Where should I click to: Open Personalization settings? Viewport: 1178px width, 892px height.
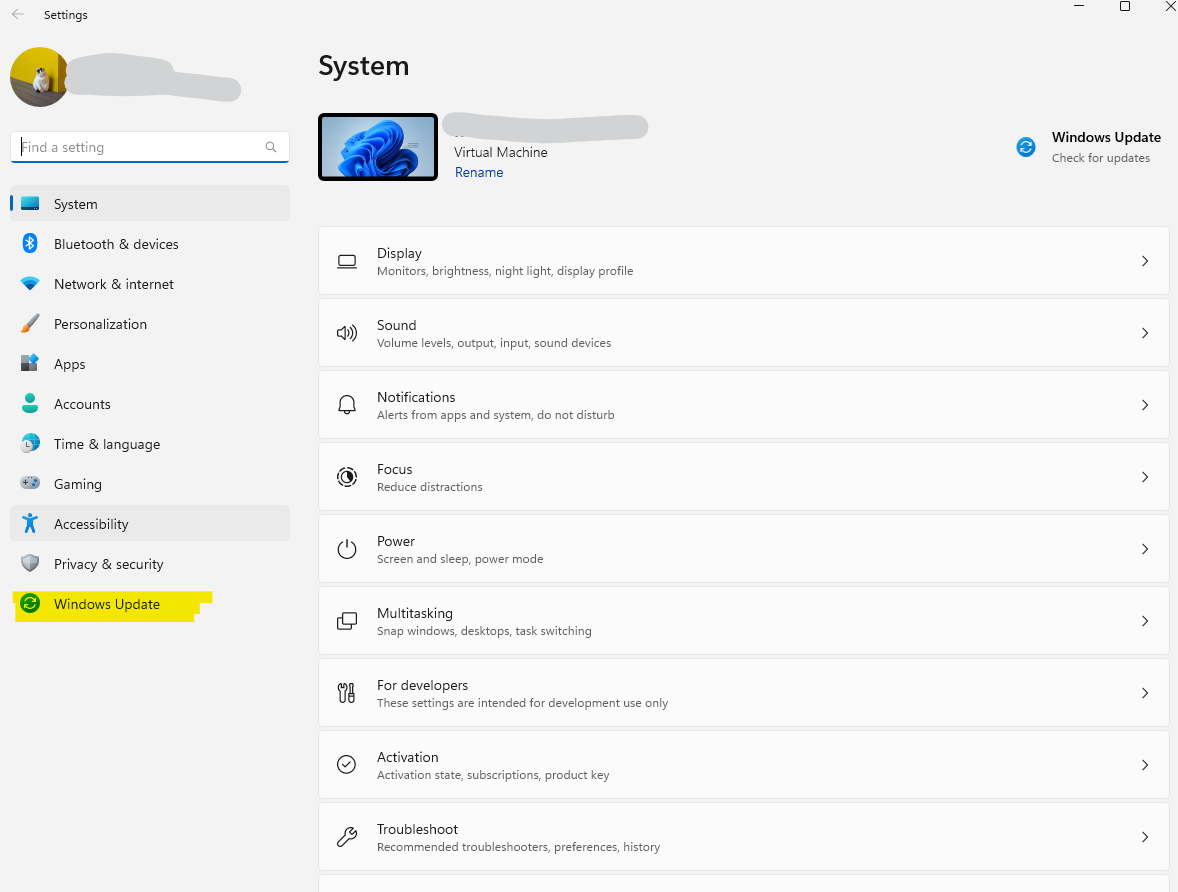pyautogui.click(x=150, y=324)
